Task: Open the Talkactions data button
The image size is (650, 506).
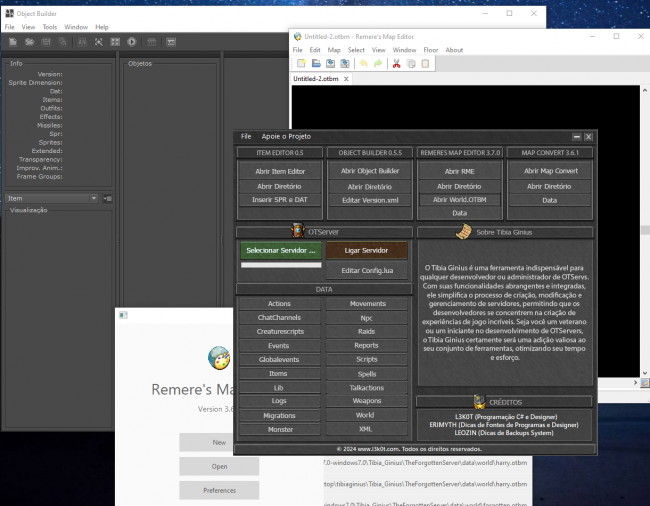Action: point(367,388)
